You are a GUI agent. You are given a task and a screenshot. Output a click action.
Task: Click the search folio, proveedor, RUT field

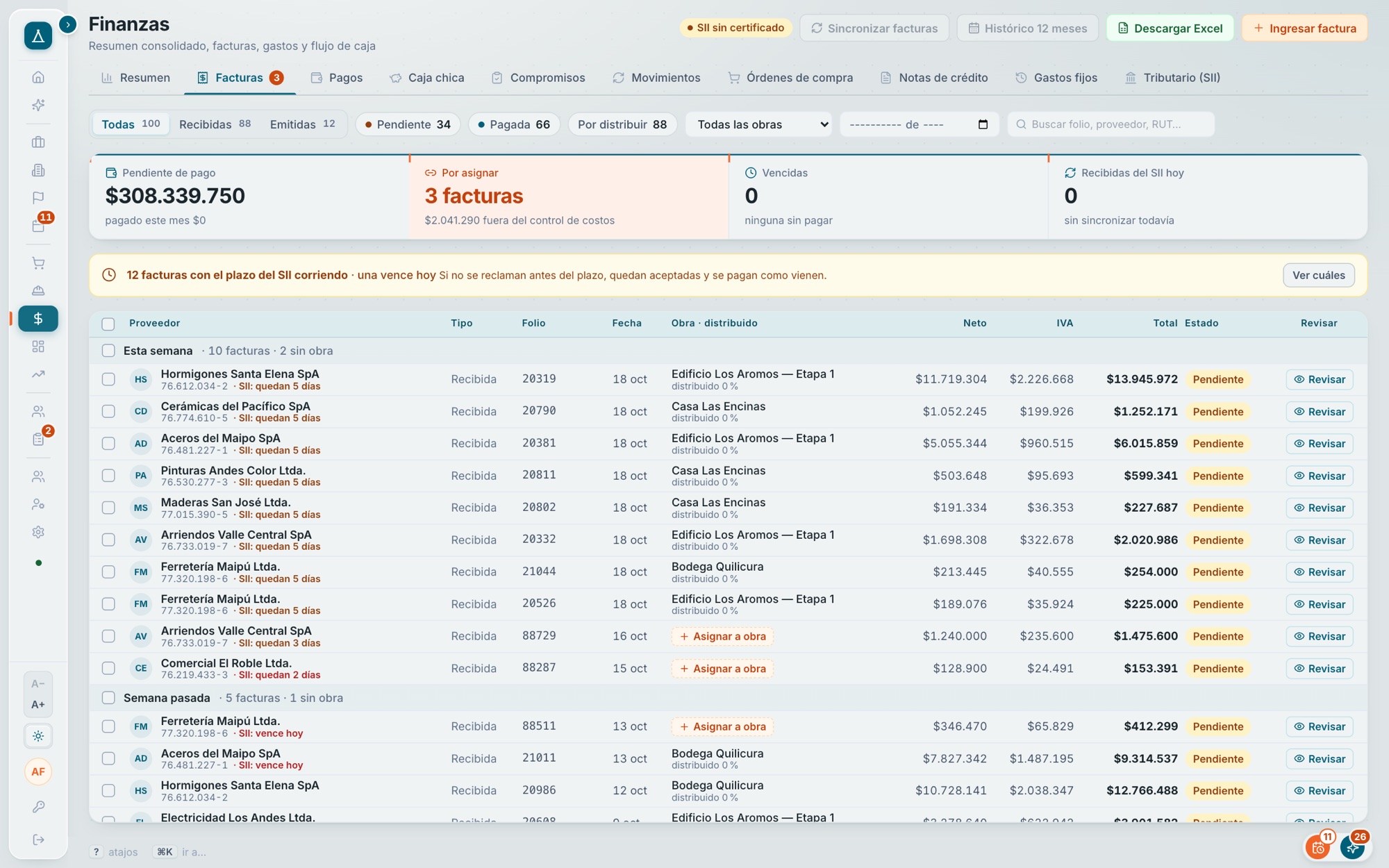(x=1111, y=124)
